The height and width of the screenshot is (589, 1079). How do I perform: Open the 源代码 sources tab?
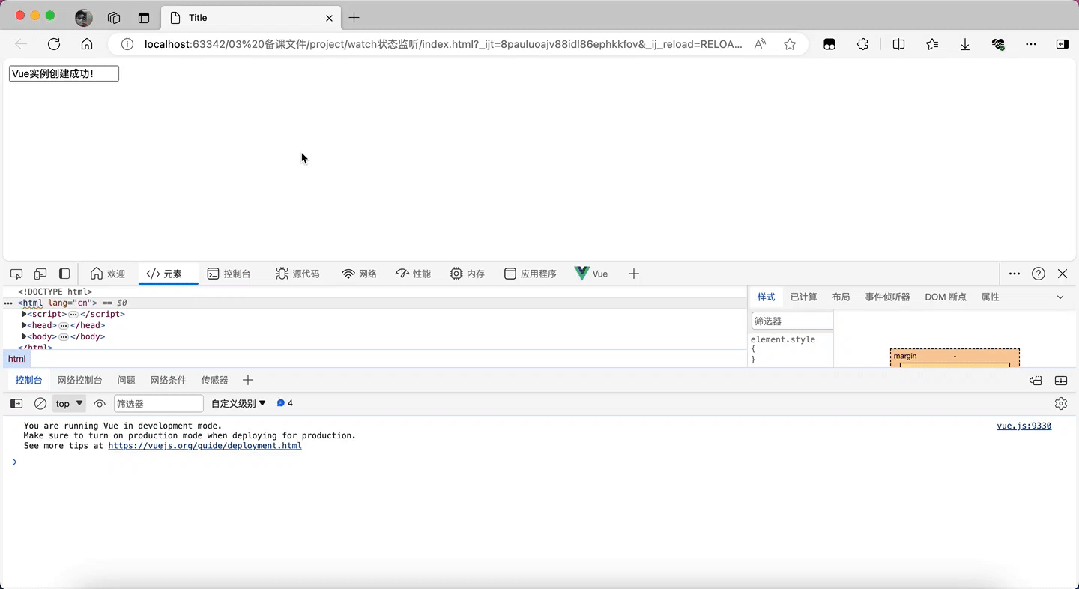[x=297, y=274]
